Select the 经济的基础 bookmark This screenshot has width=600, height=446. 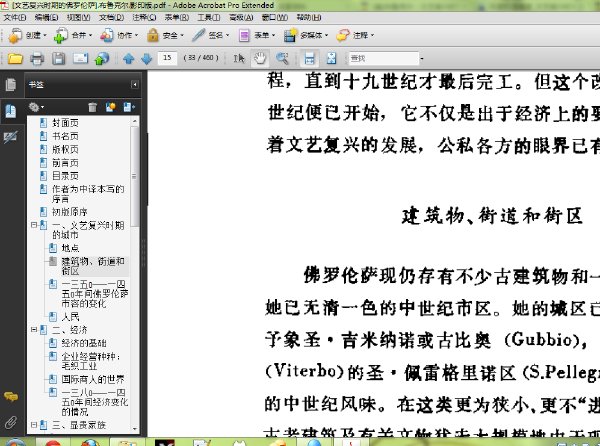84,343
